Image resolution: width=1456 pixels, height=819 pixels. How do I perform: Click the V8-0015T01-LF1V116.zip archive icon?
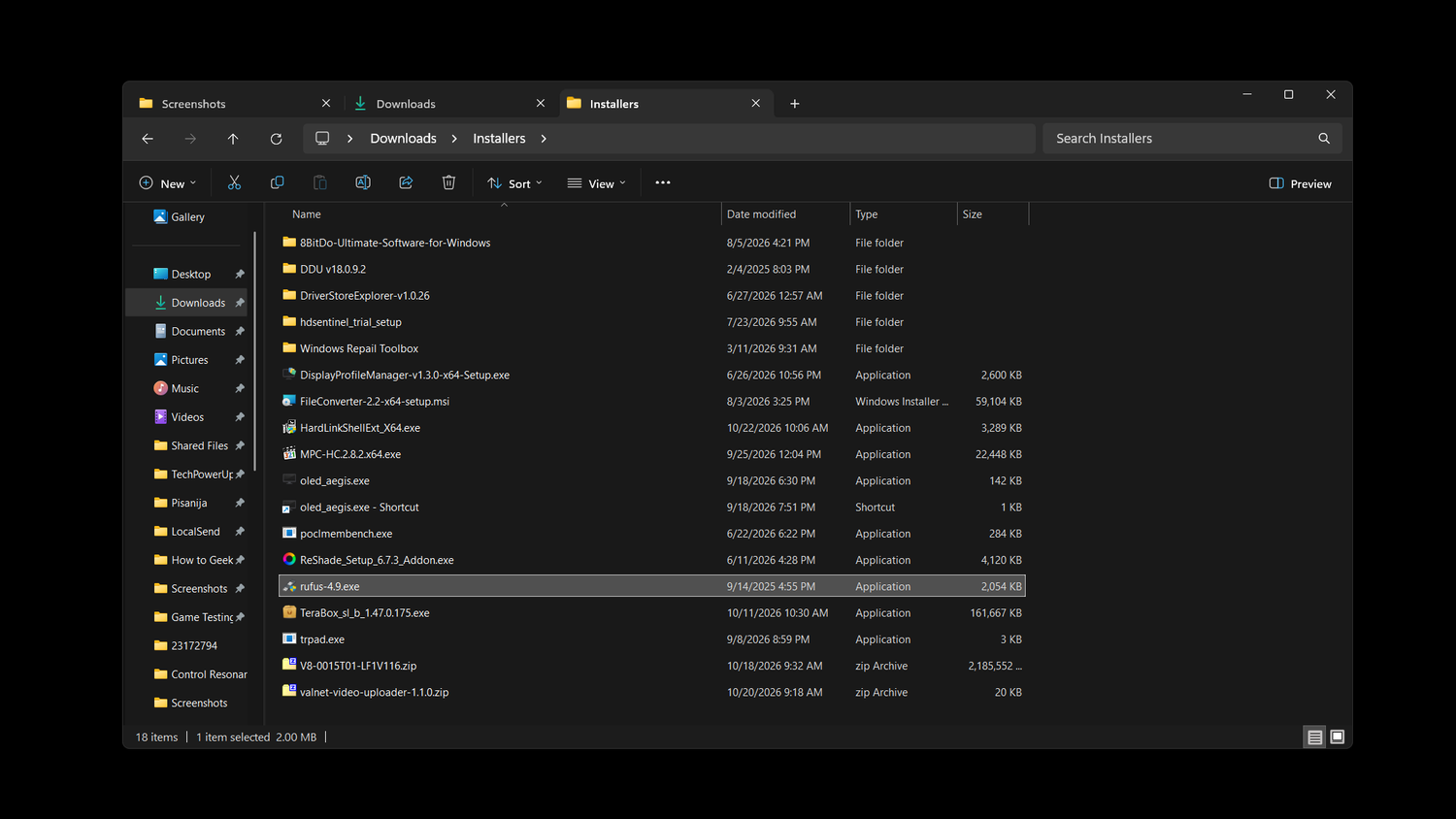(289, 665)
